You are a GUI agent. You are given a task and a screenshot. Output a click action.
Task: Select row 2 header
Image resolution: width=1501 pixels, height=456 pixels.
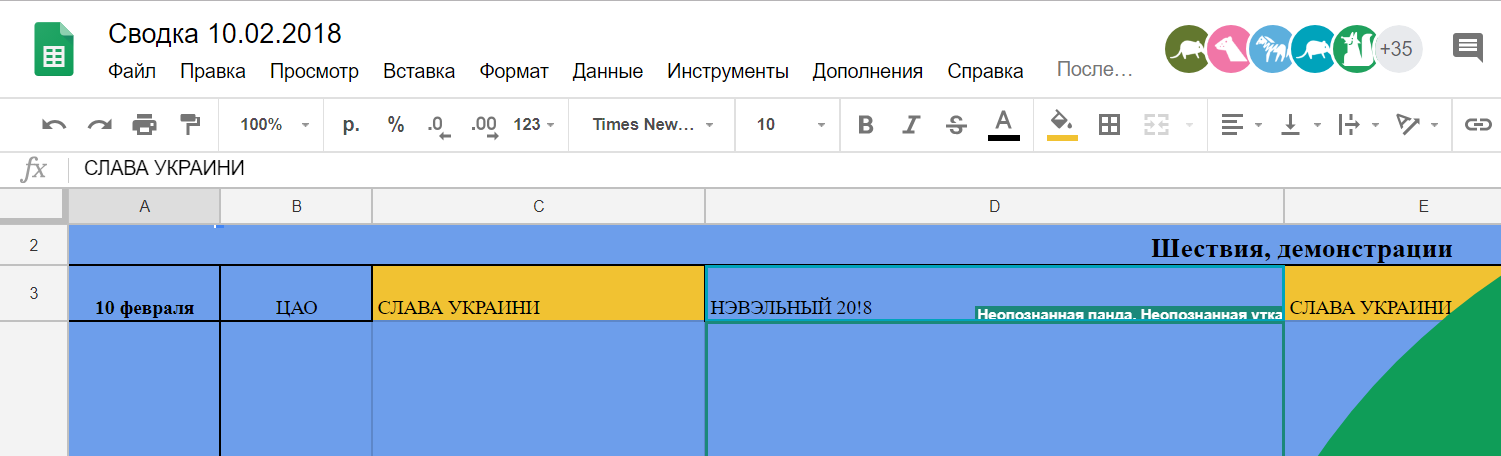(34, 245)
